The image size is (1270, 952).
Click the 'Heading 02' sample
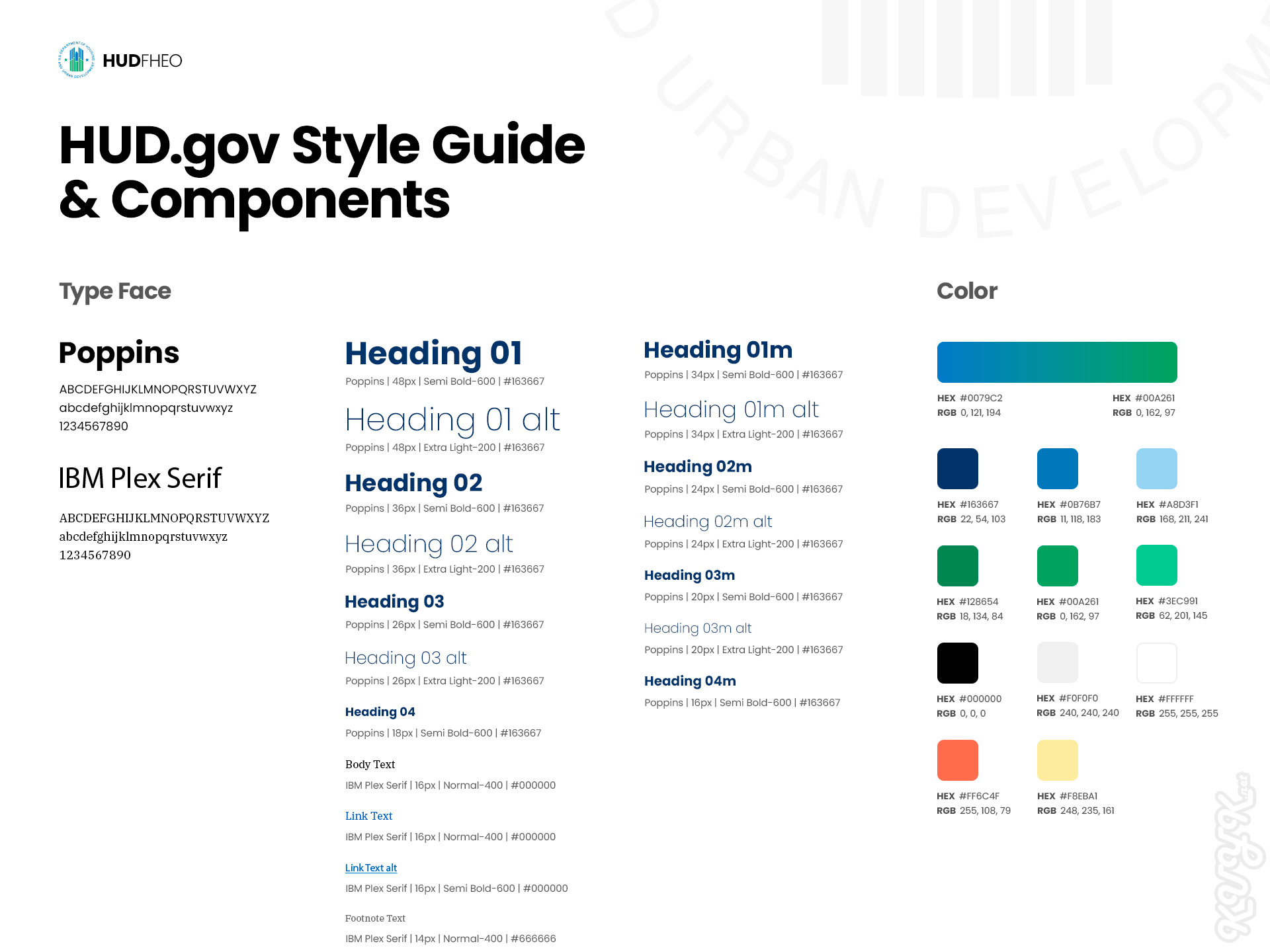[x=413, y=483]
